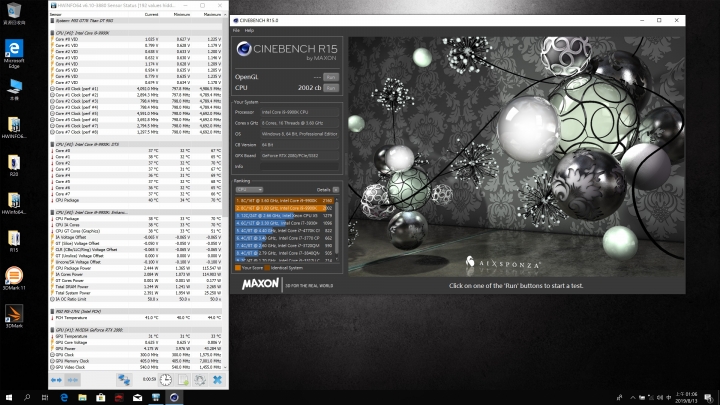The height and width of the screenshot is (405, 720).
Task: Select the PCH Temperature row
Action: pyautogui.click(x=136, y=318)
